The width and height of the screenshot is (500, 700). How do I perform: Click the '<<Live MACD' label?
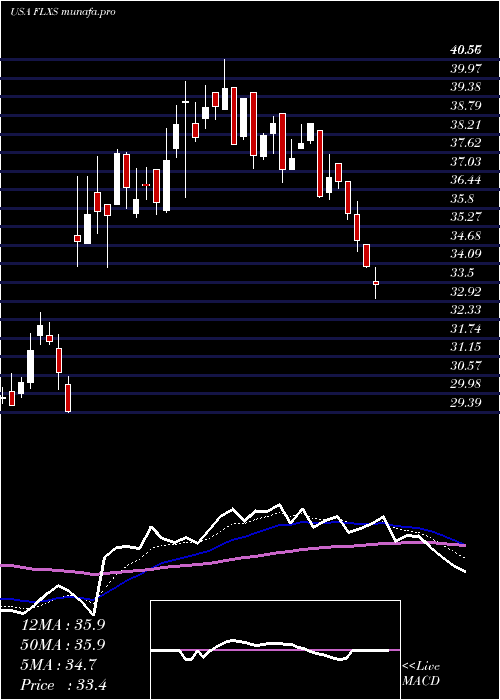click(421, 674)
